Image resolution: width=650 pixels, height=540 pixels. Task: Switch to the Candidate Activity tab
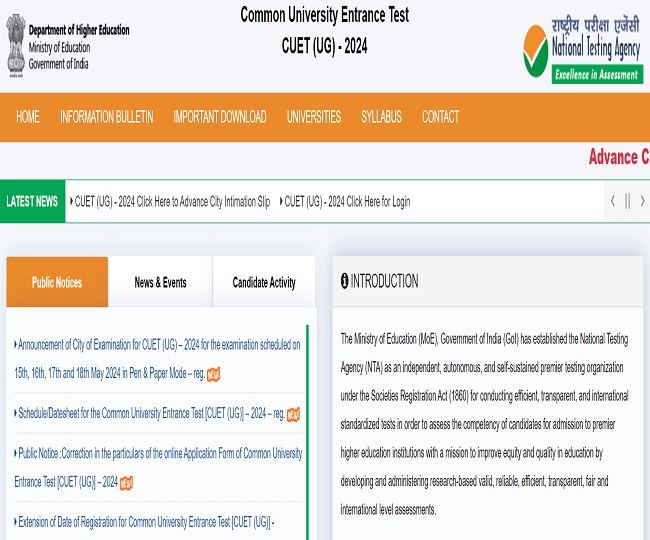click(x=264, y=283)
